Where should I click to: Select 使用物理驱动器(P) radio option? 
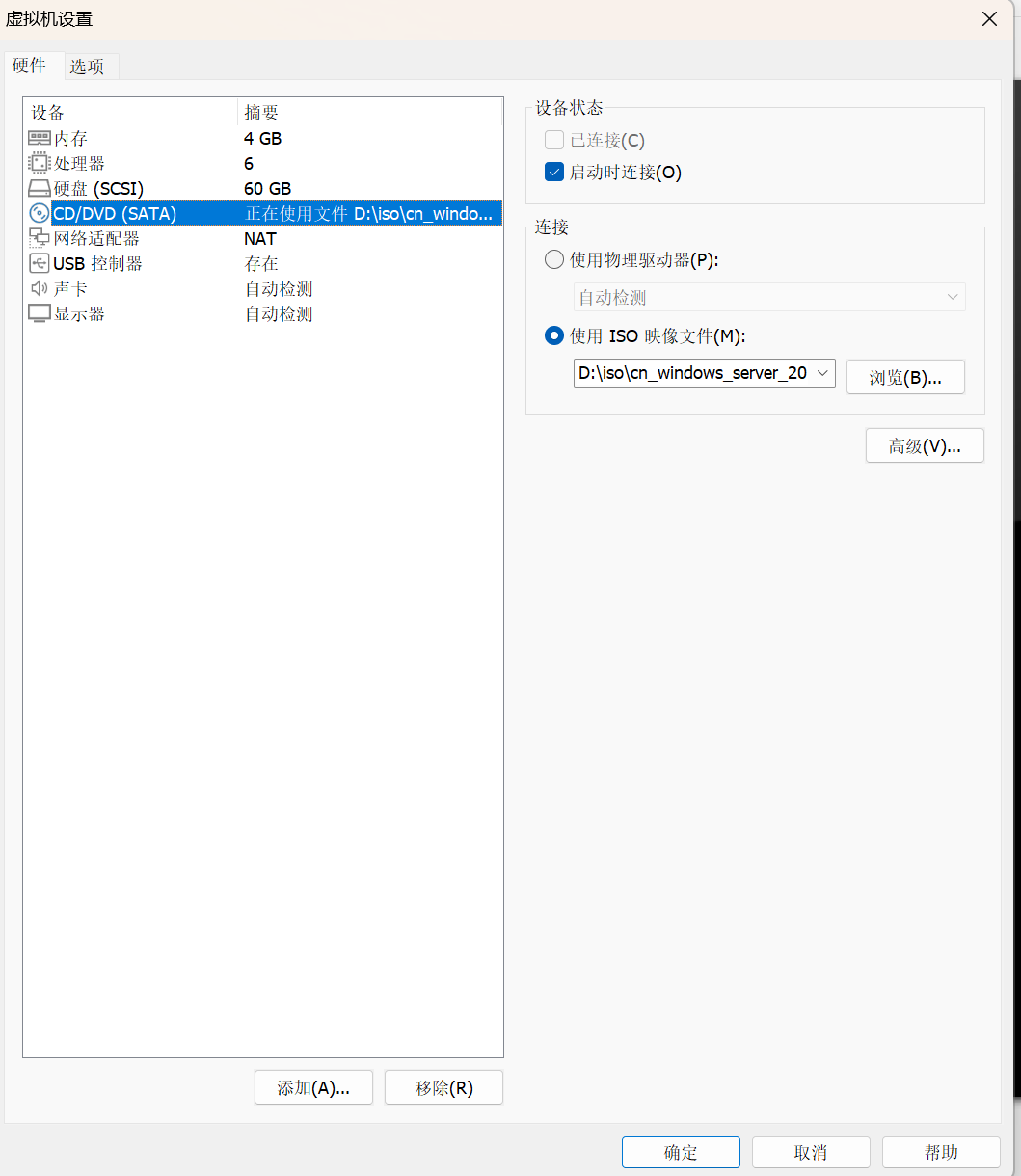click(x=554, y=260)
